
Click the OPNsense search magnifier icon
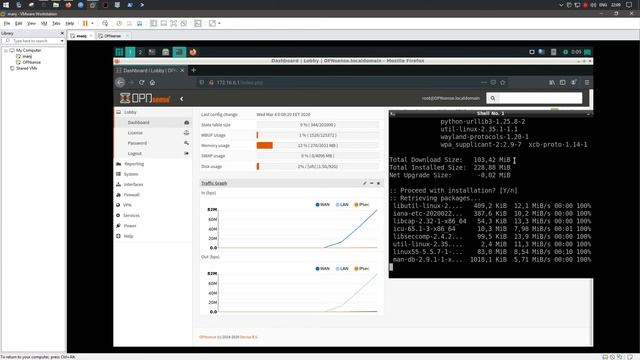[493, 98]
